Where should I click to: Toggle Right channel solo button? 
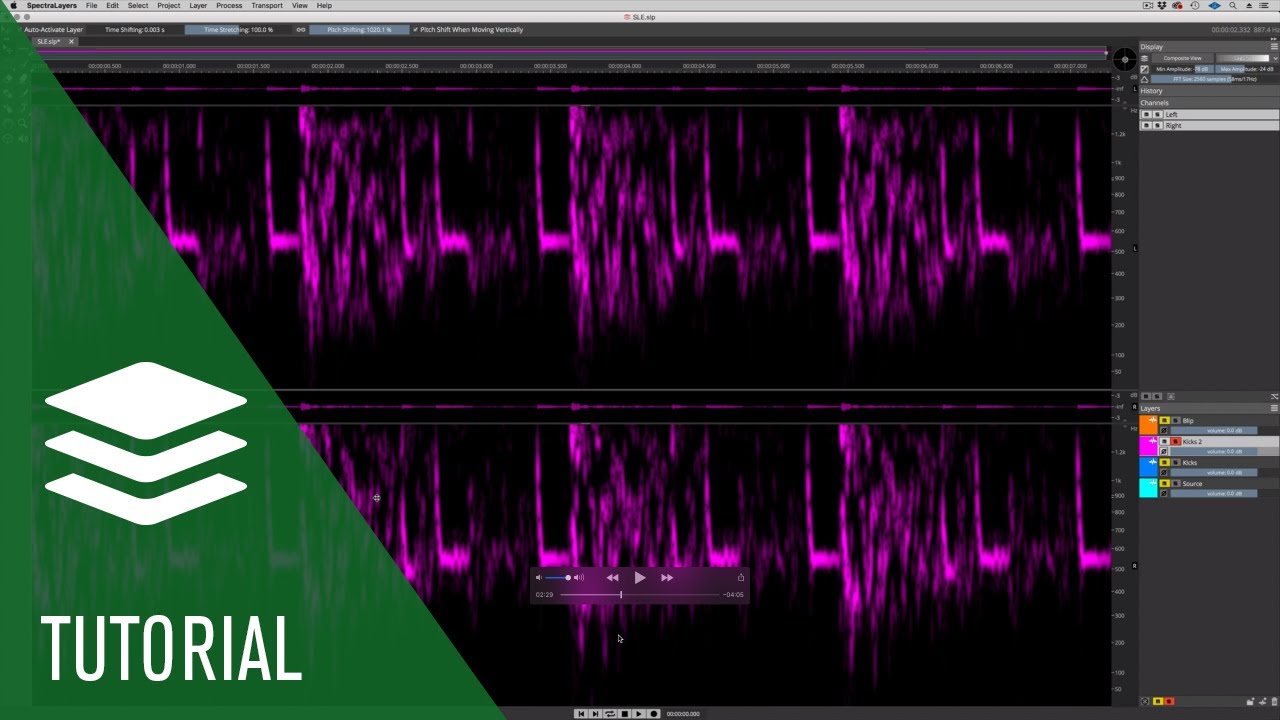(x=1157, y=126)
